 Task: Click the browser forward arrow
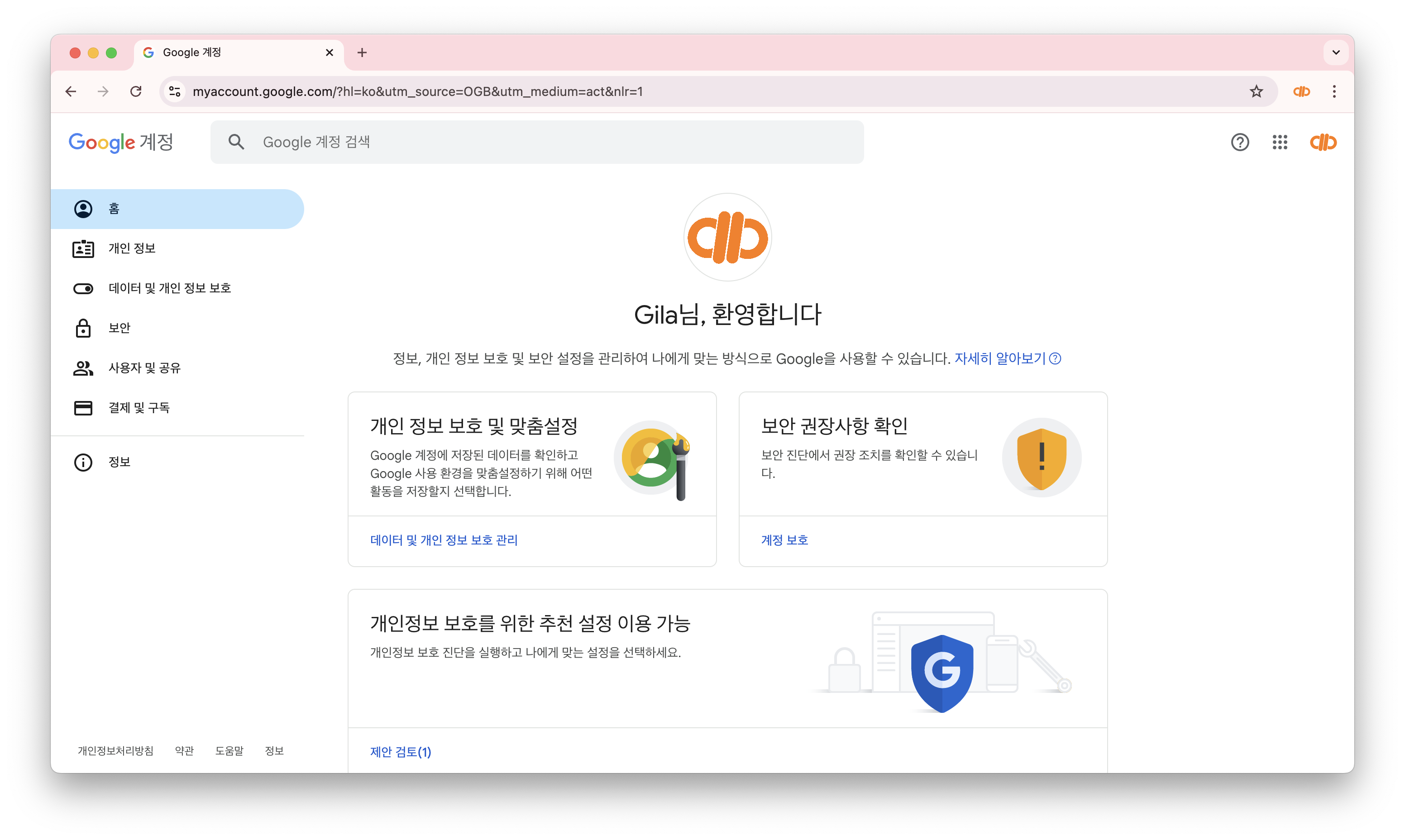103,91
